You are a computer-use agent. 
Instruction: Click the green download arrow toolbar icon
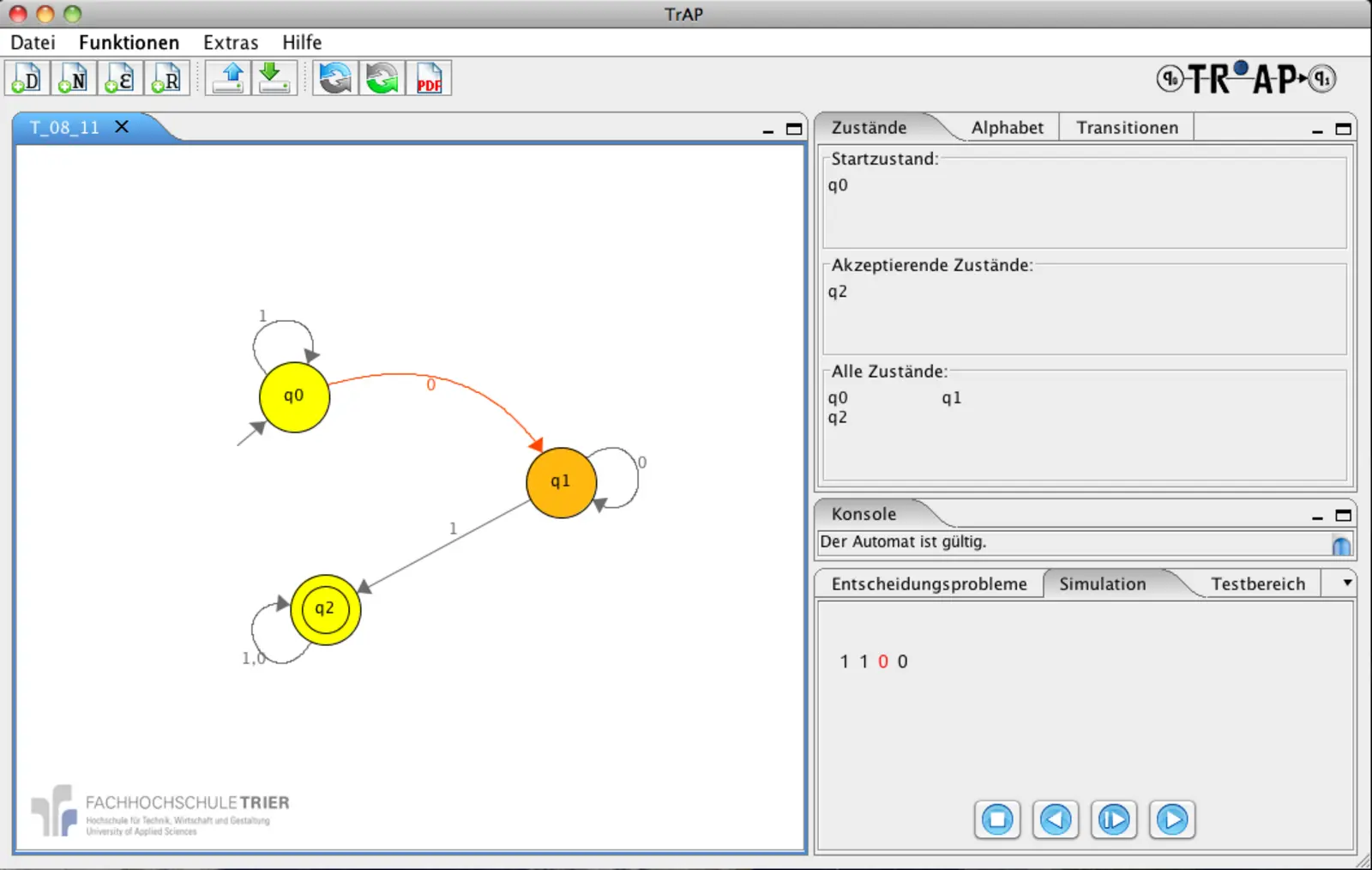pyautogui.click(x=274, y=79)
